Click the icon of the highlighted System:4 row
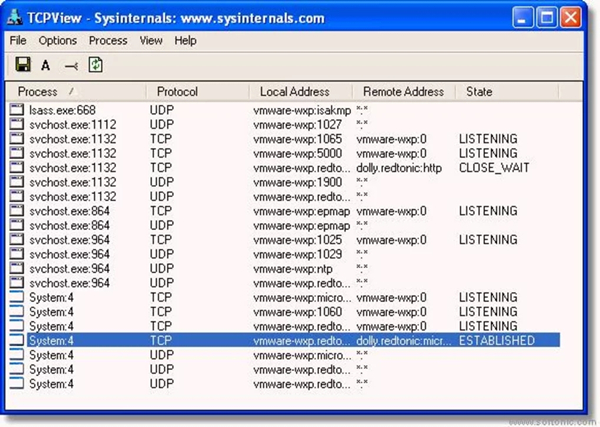The image size is (600, 427). pos(17,341)
